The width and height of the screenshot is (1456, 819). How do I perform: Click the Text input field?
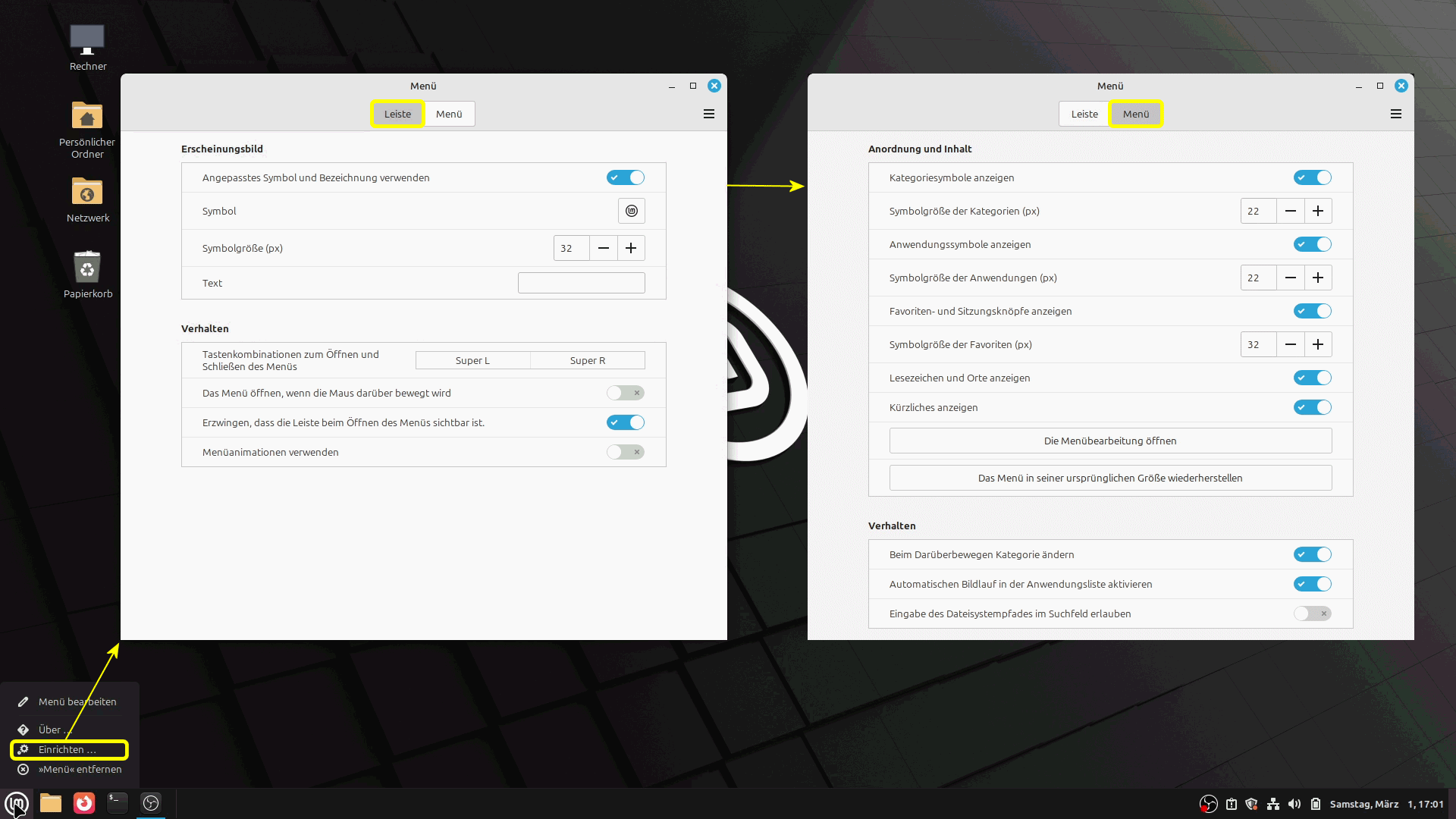pos(581,283)
